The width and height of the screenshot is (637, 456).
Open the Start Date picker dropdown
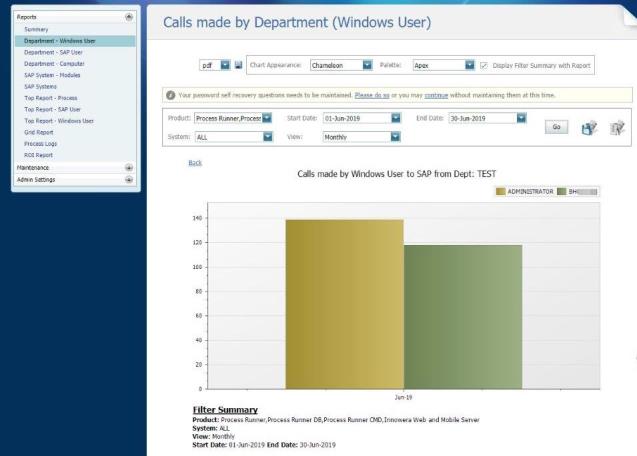tap(396, 118)
